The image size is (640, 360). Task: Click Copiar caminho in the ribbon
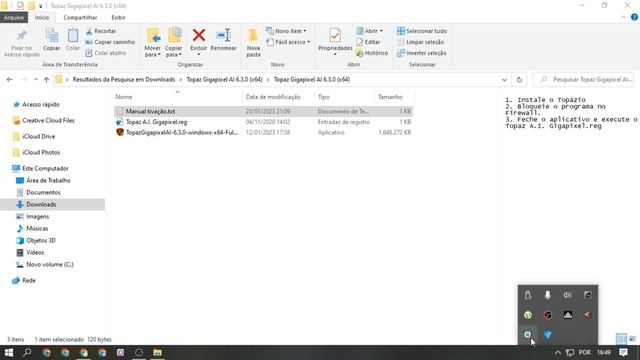coord(110,42)
